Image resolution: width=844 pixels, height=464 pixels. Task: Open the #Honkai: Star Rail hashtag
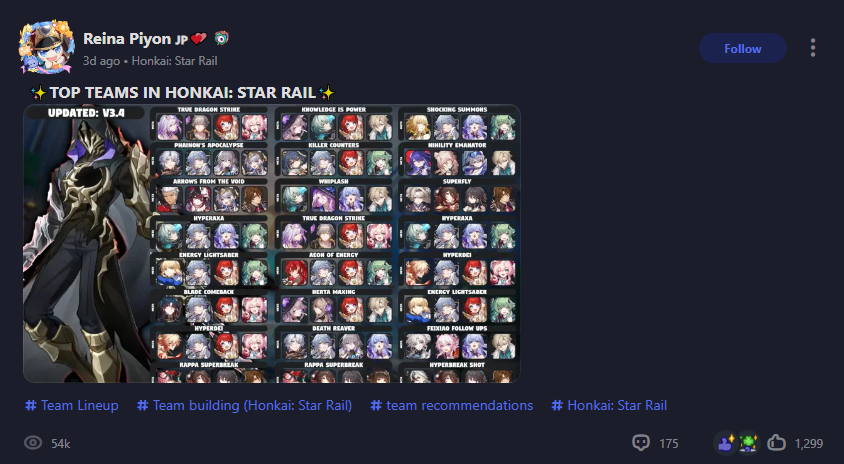tap(609, 405)
